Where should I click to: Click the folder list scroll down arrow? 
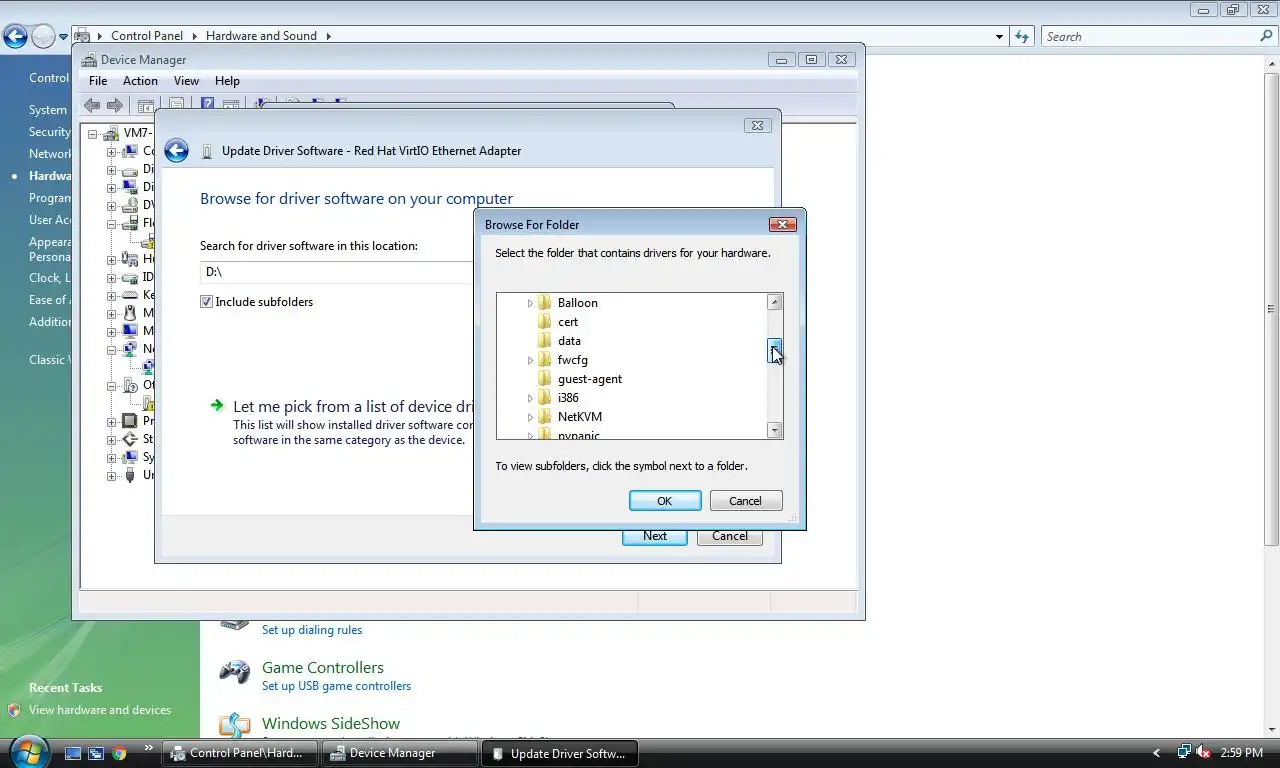tap(775, 430)
